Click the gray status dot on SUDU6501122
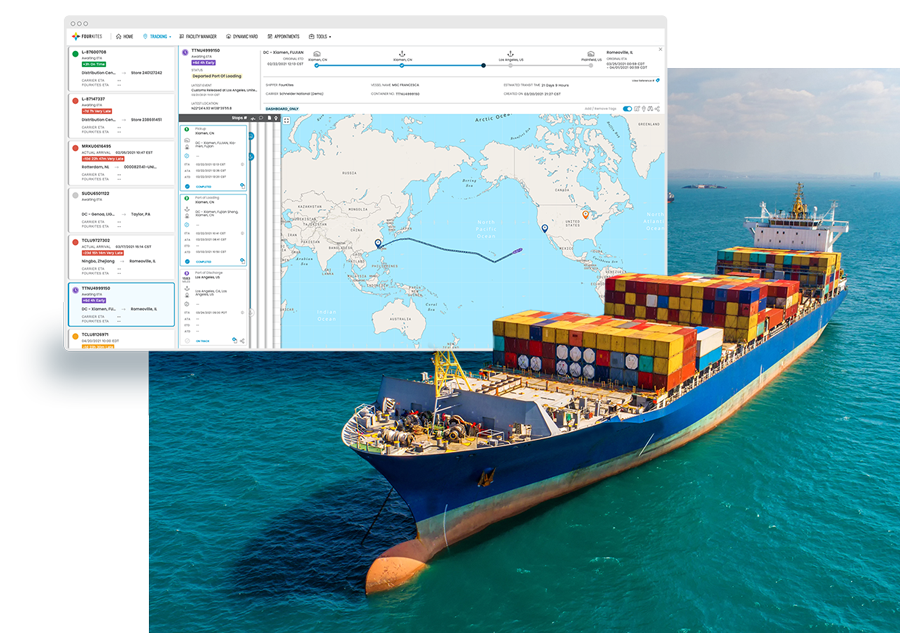This screenshot has height=633, width=900. click(x=75, y=195)
